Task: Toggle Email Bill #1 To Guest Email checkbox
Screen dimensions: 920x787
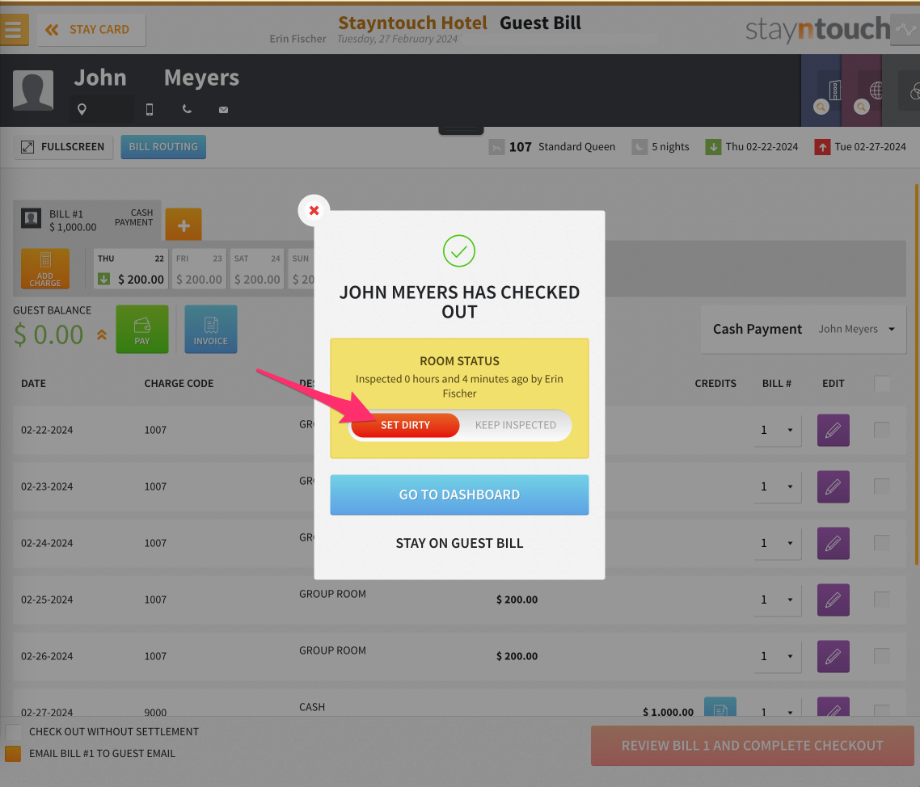Action: click(x=13, y=754)
